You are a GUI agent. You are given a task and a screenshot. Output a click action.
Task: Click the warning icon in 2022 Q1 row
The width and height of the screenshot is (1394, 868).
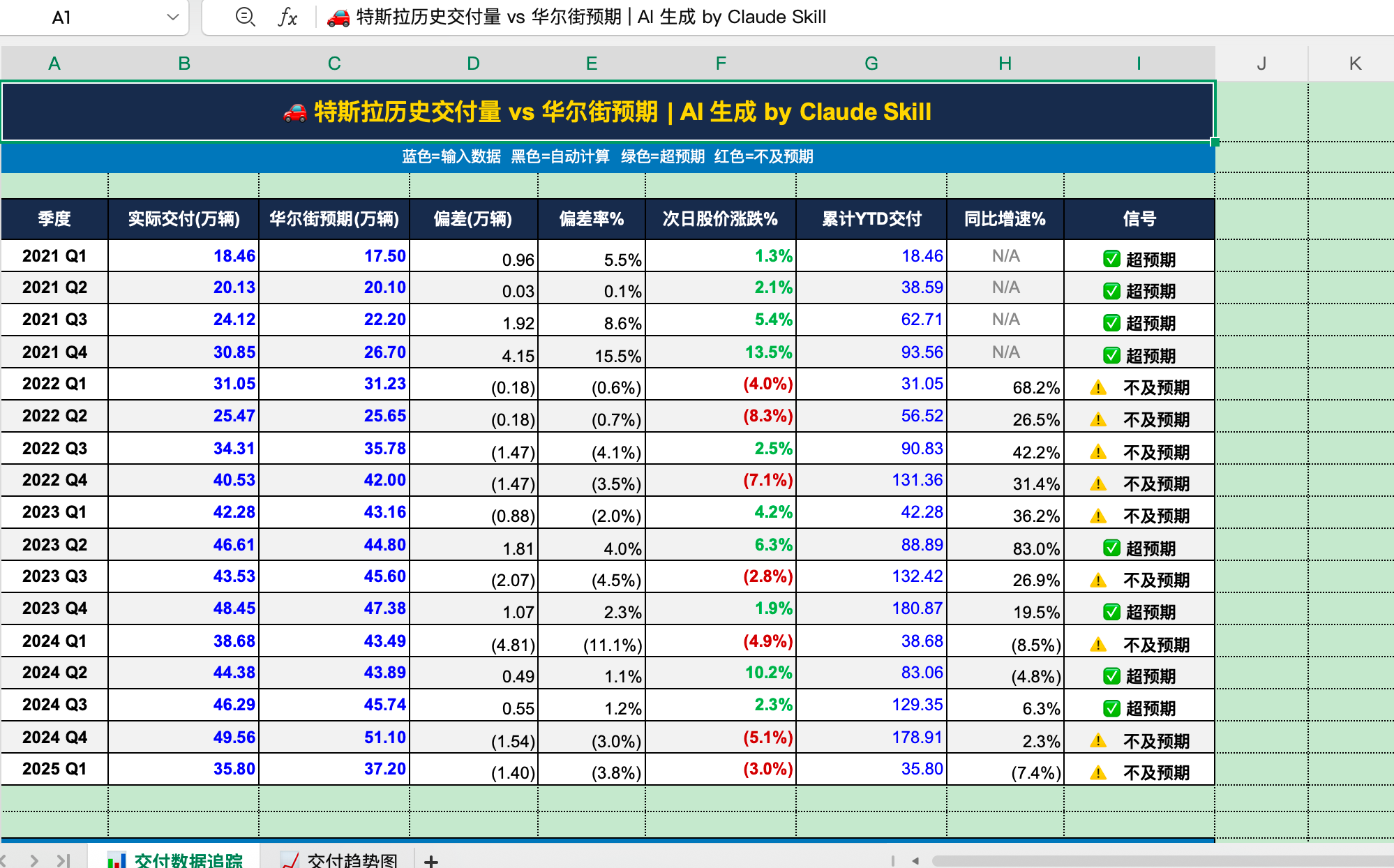[x=1098, y=388]
